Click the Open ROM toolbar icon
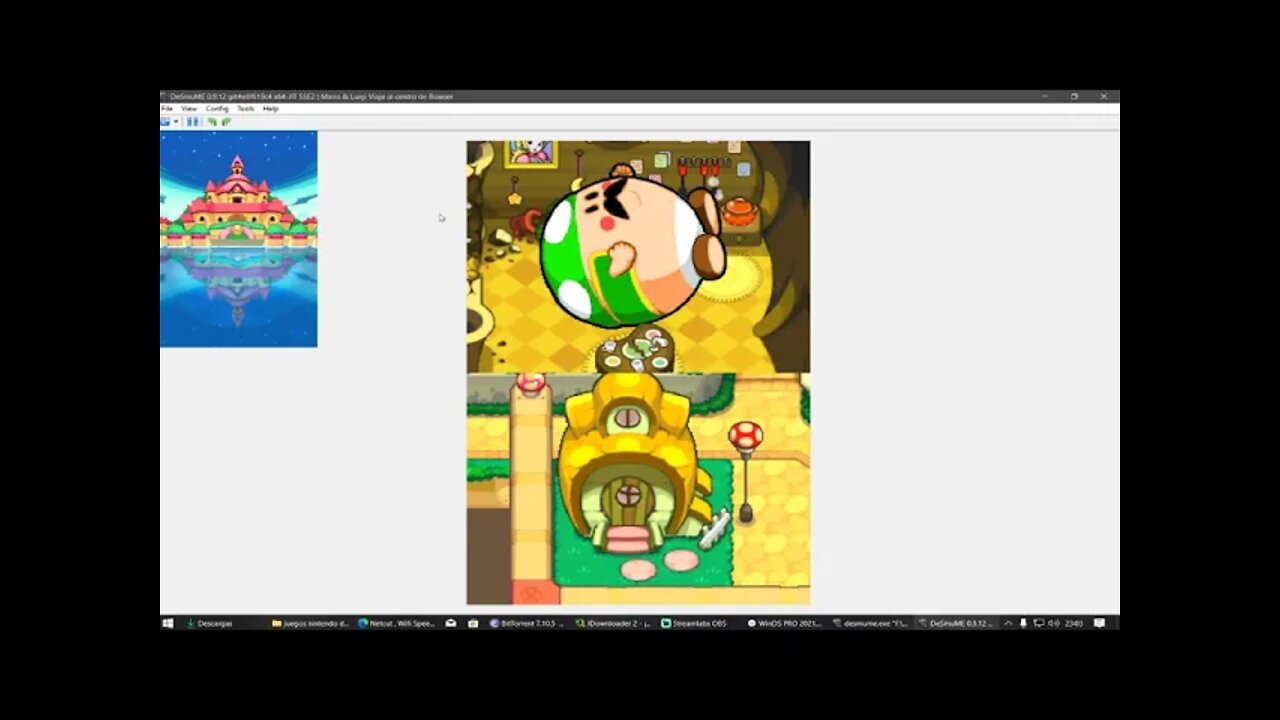Screen dimensions: 1280x720 point(166,122)
